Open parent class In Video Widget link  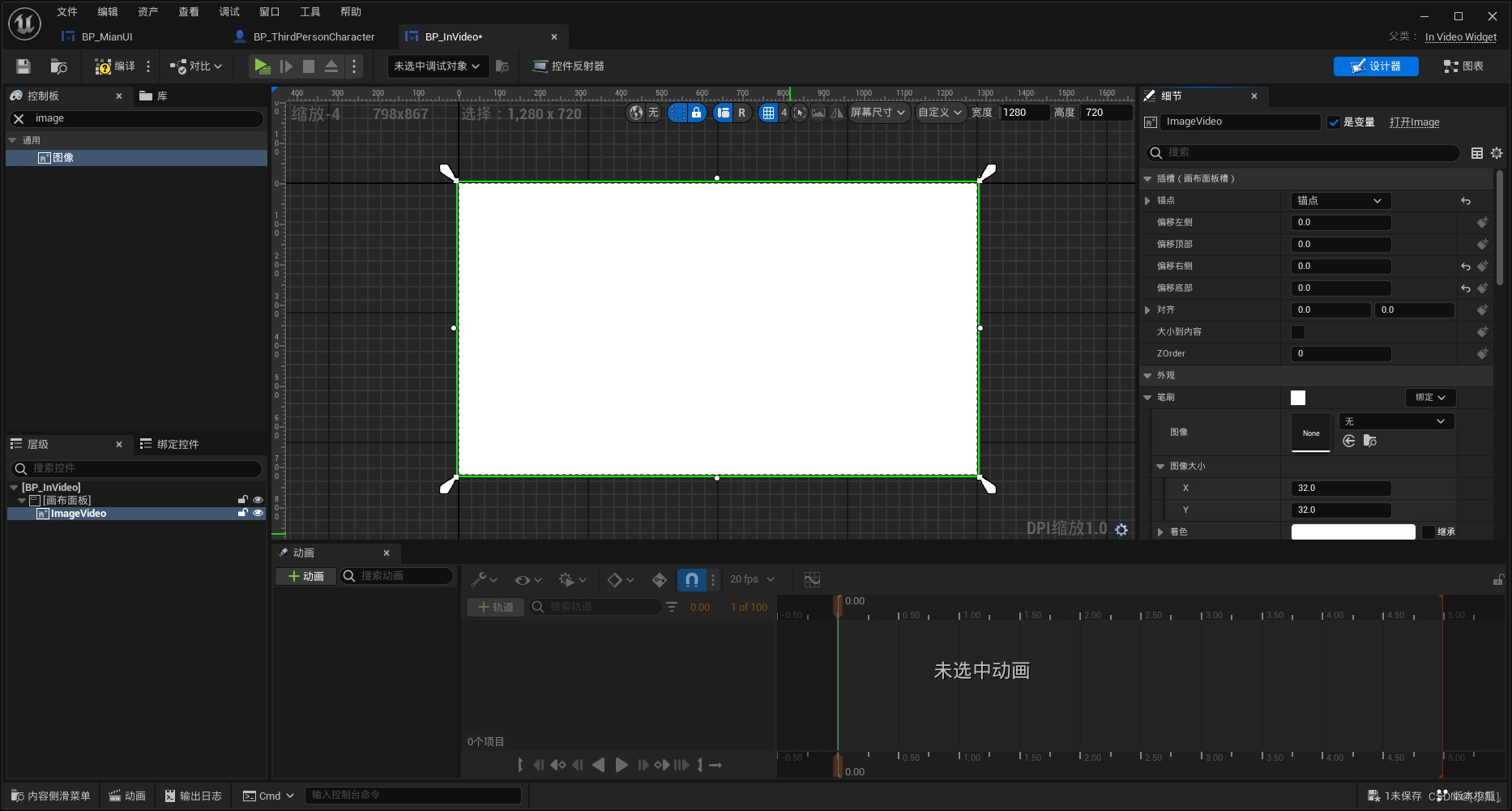pyautogui.click(x=1461, y=36)
